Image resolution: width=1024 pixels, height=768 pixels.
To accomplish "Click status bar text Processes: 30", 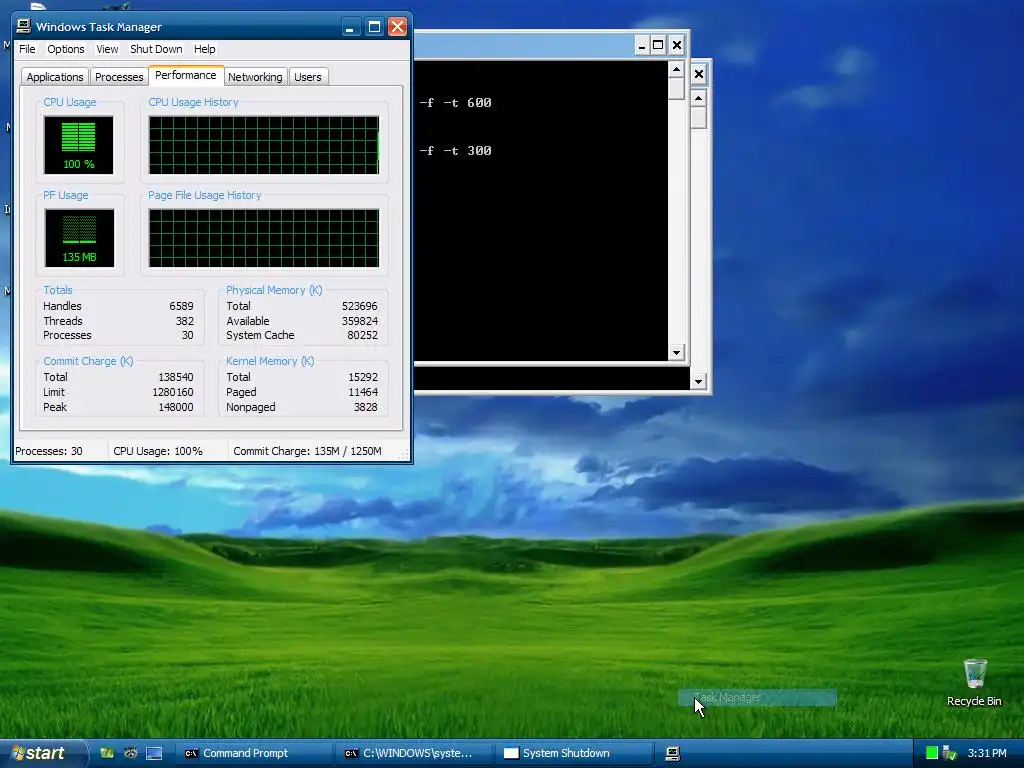I will tap(49, 451).
